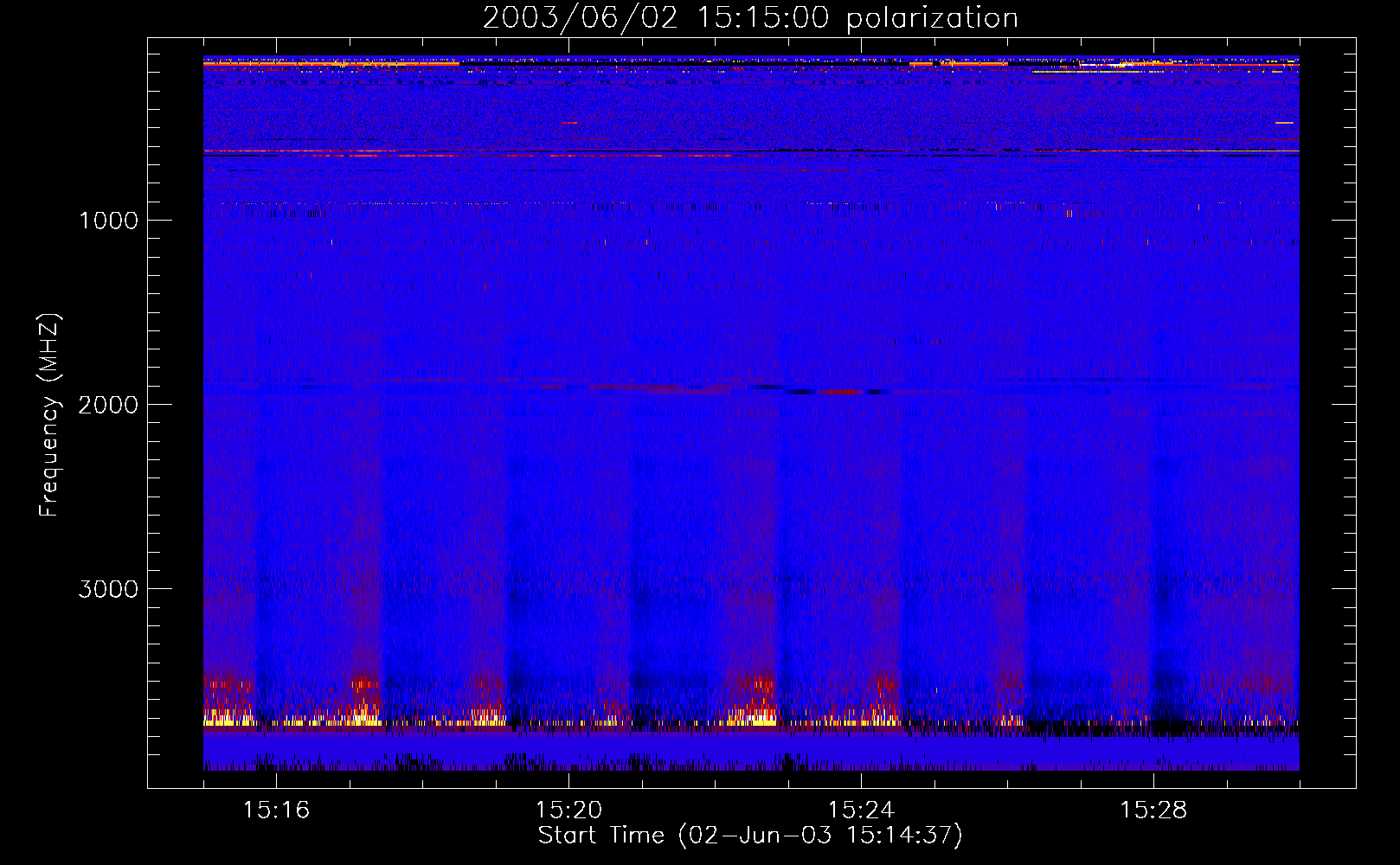Click the 3000 frequency tick label
The height and width of the screenshot is (865, 1400).
[x=108, y=589]
